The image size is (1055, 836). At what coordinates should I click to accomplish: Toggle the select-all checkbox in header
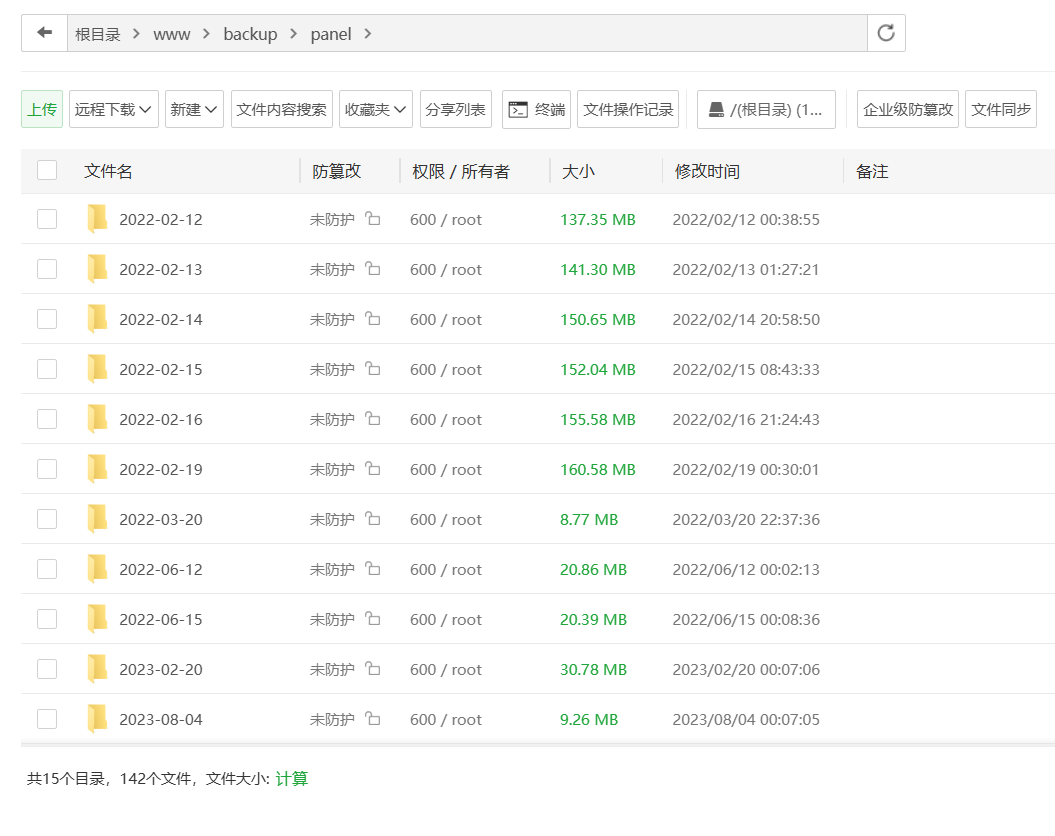47,170
